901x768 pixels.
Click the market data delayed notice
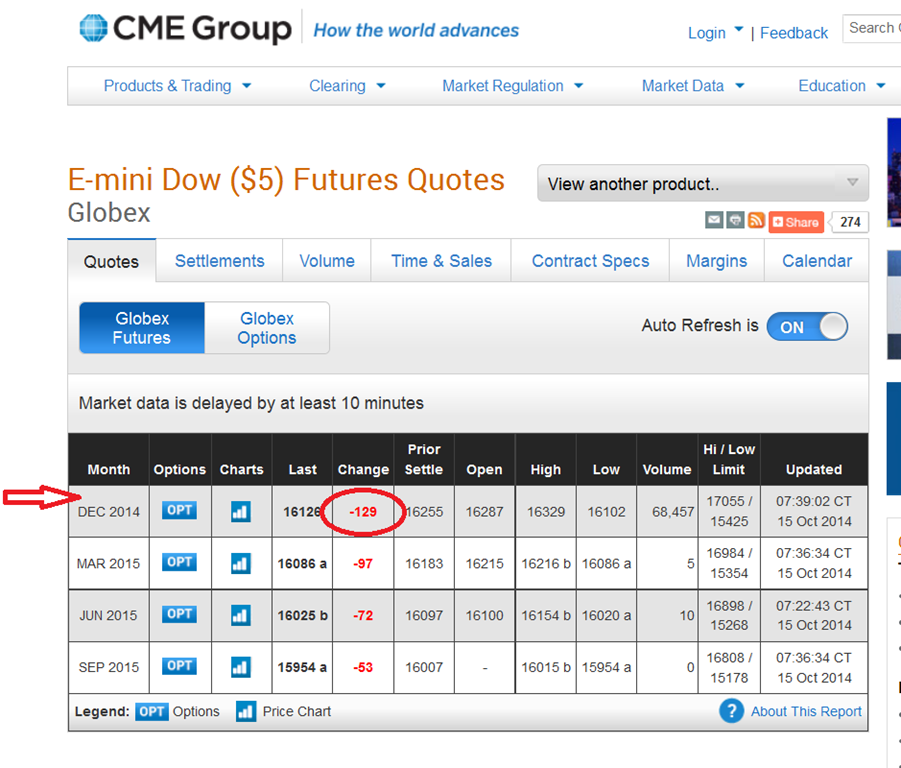coord(251,403)
